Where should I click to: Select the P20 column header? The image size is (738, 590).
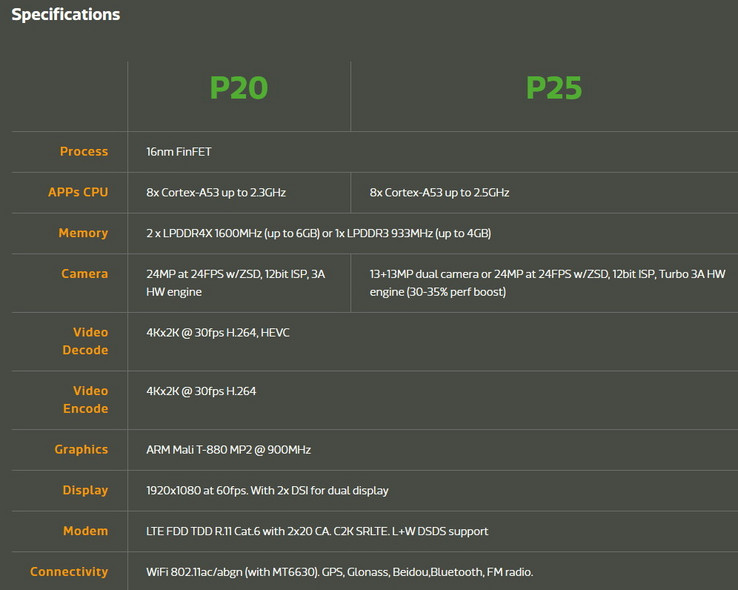(x=238, y=88)
